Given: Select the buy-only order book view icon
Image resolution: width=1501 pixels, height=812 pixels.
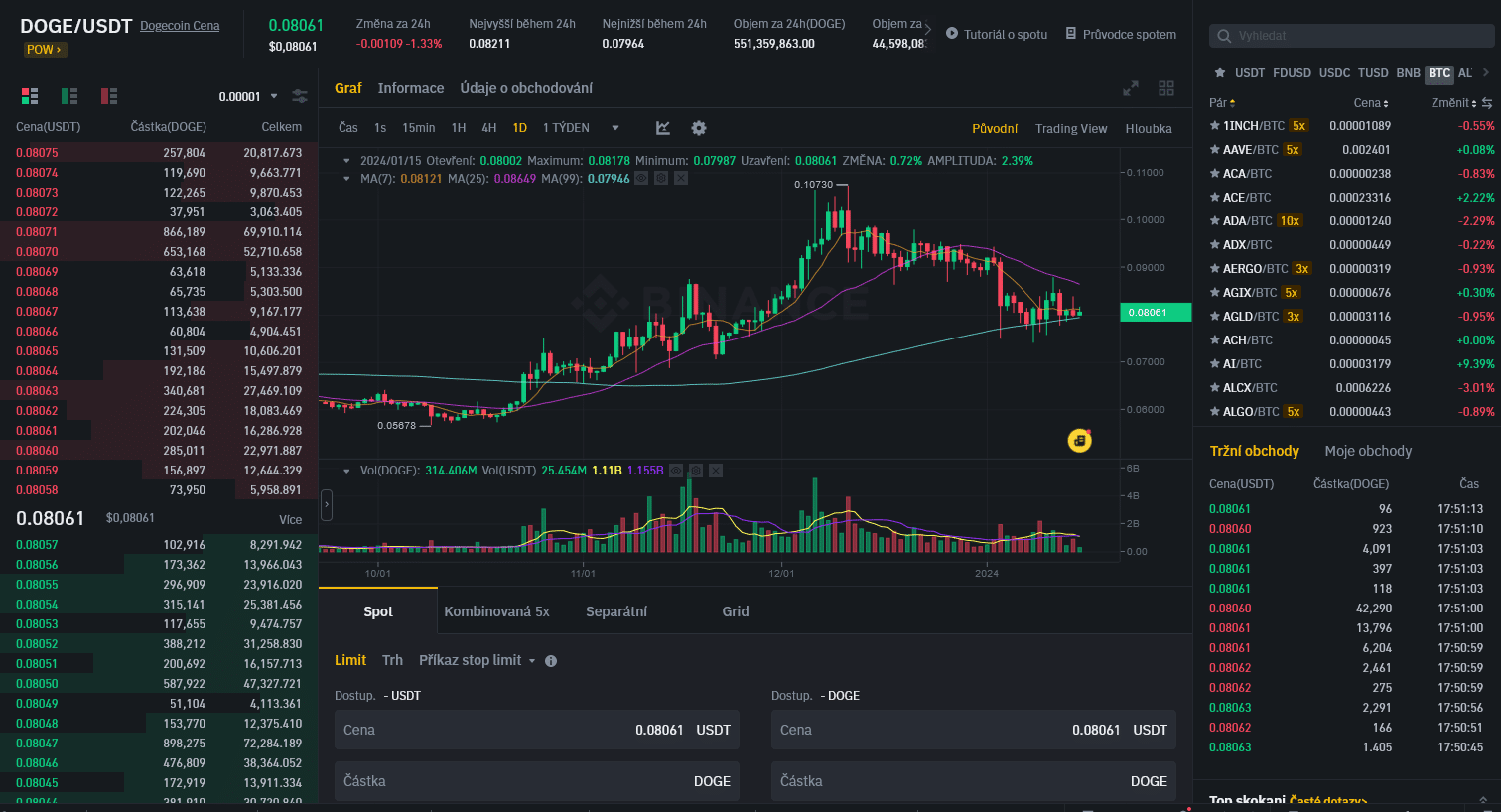Looking at the screenshot, I should [x=68, y=96].
